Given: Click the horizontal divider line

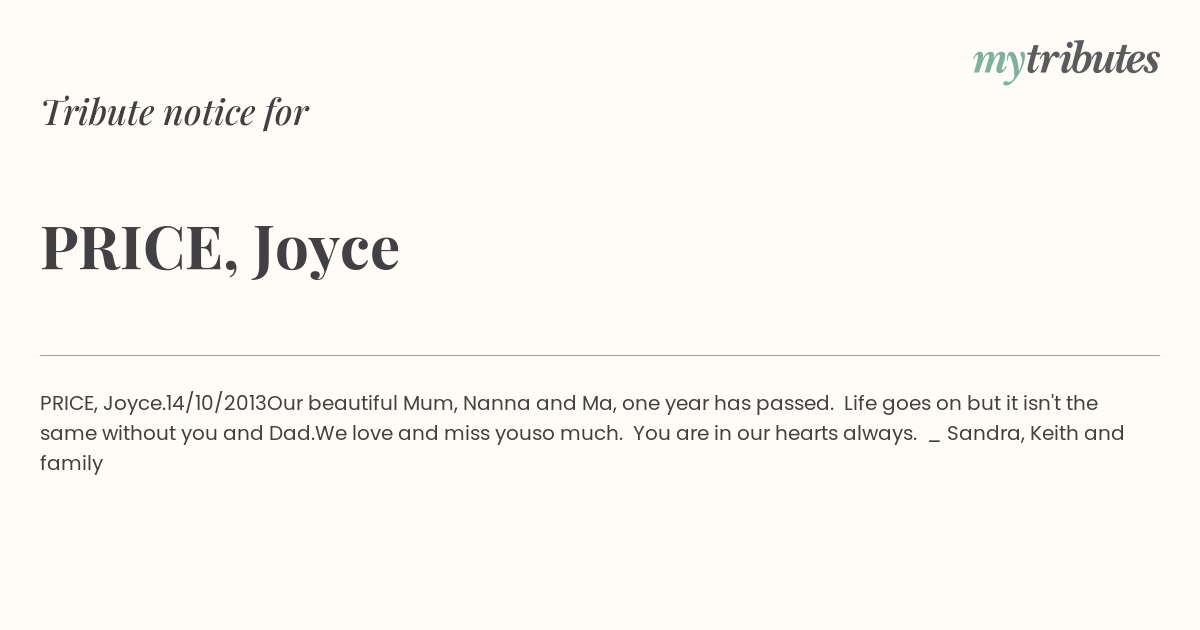Looking at the screenshot, I should 600,355.
